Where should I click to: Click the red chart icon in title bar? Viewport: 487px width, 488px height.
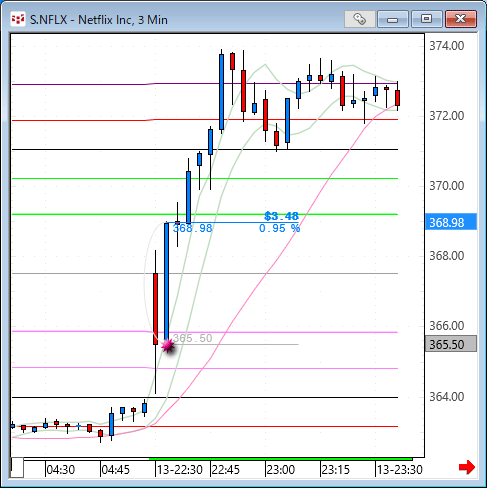point(18,19)
